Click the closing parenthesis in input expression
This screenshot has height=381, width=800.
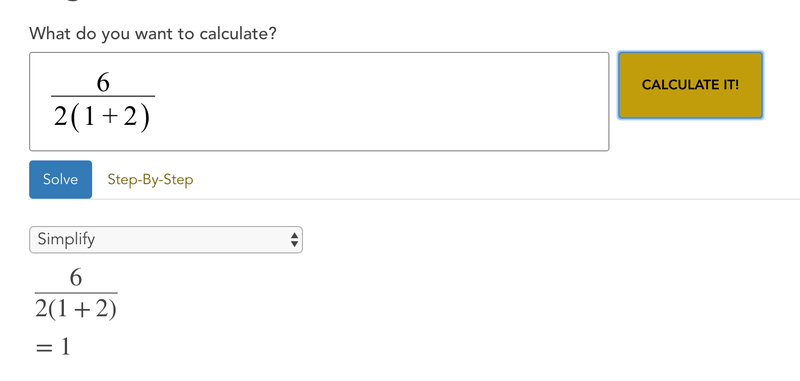(145, 118)
